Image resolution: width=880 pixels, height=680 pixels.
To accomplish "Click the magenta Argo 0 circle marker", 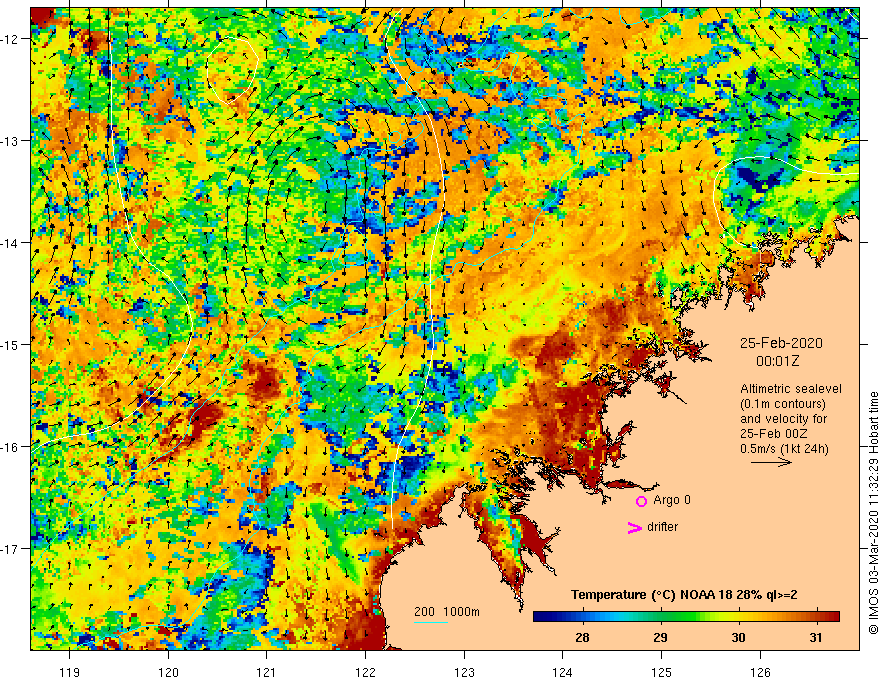I will [x=641, y=501].
